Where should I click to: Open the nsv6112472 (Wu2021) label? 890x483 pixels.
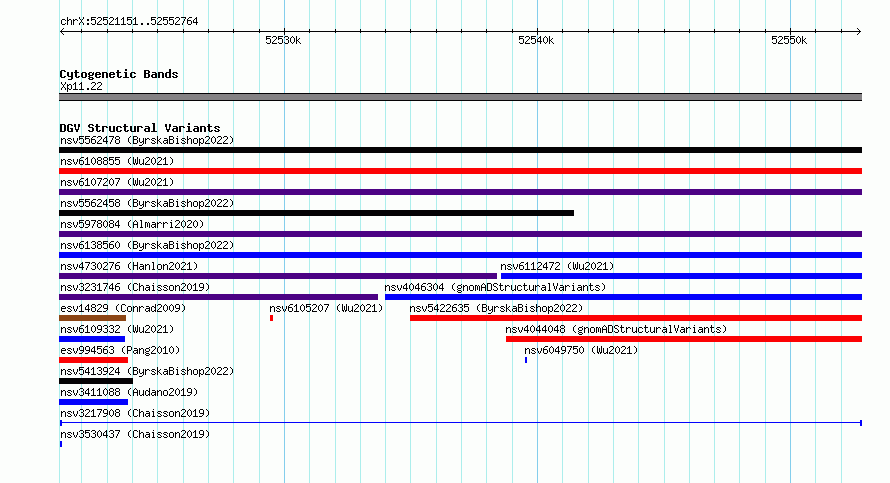(x=557, y=266)
